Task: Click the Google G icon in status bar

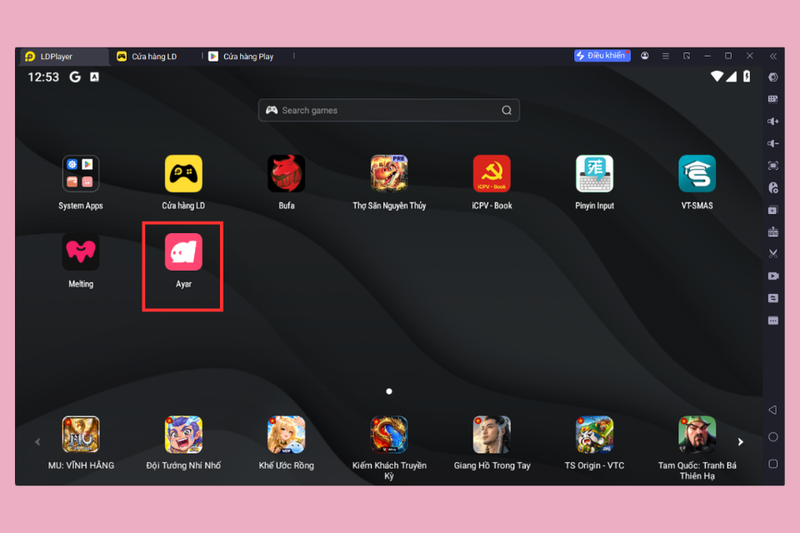Action: point(75,77)
